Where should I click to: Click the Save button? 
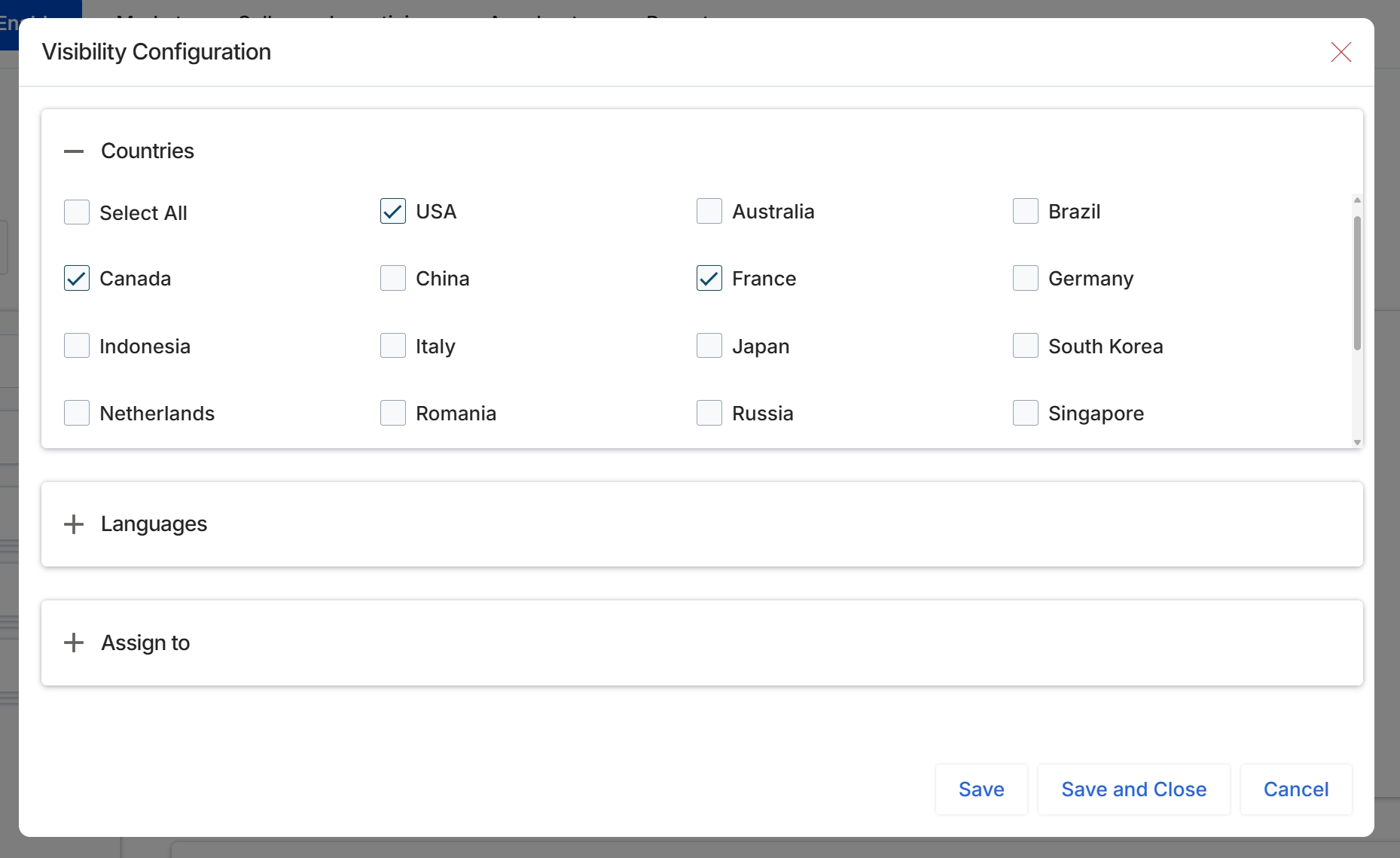[981, 789]
